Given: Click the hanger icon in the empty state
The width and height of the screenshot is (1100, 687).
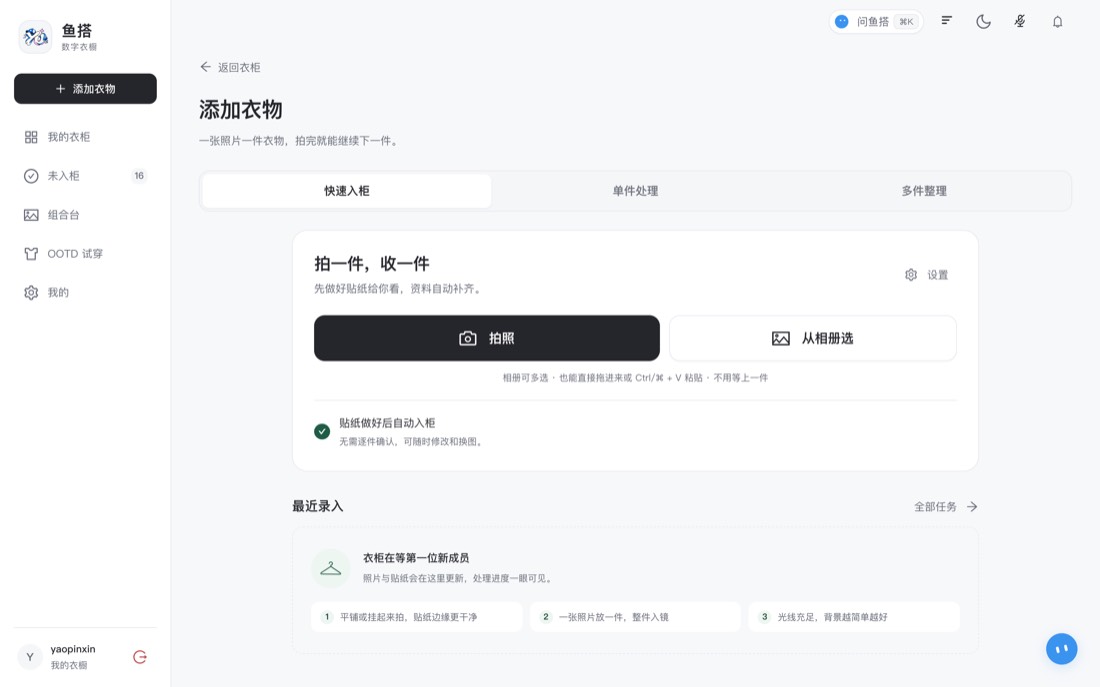Looking at the screenshot, I should [330, 568].
